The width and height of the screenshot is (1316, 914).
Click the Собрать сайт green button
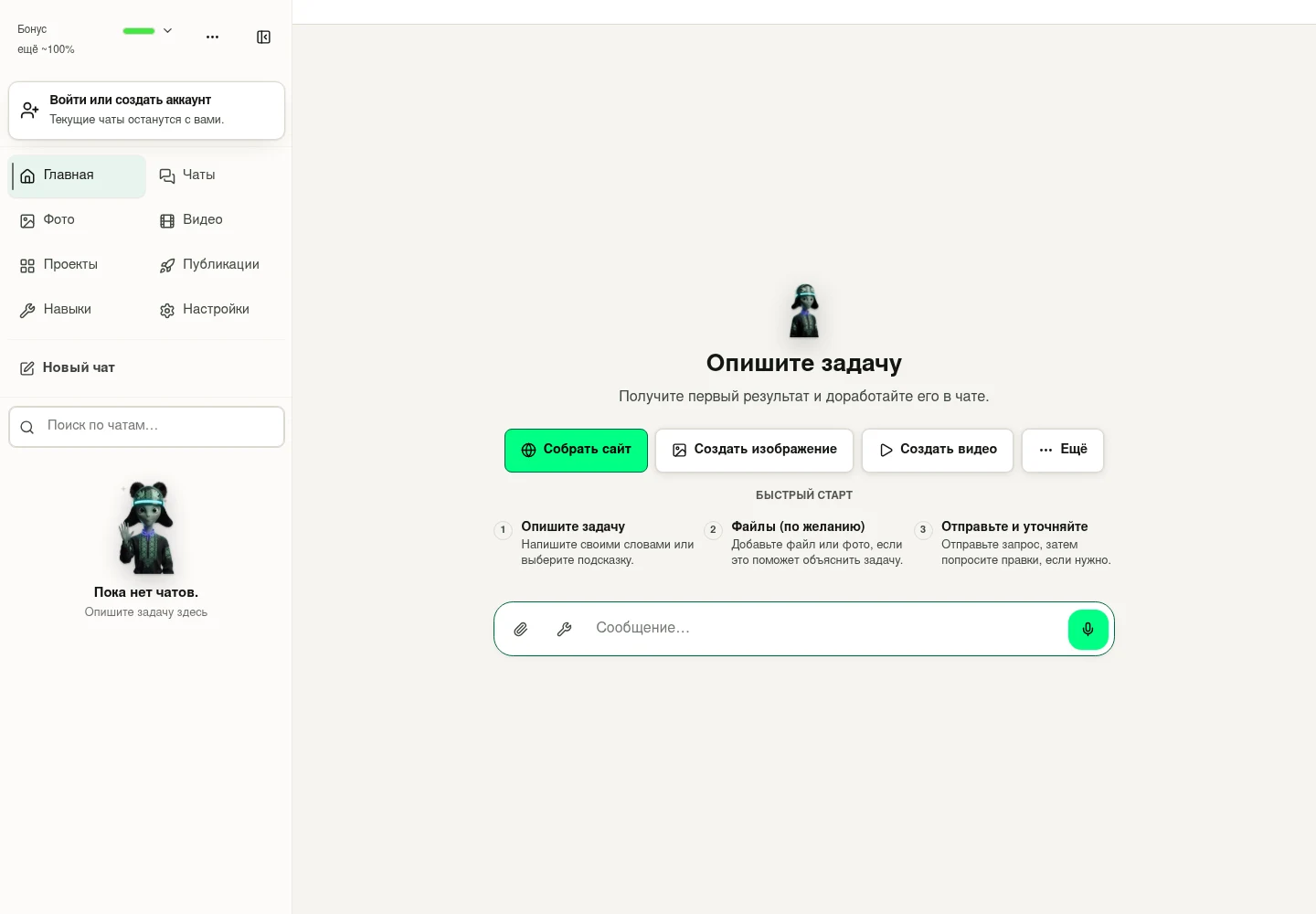(x=576, y=451)
